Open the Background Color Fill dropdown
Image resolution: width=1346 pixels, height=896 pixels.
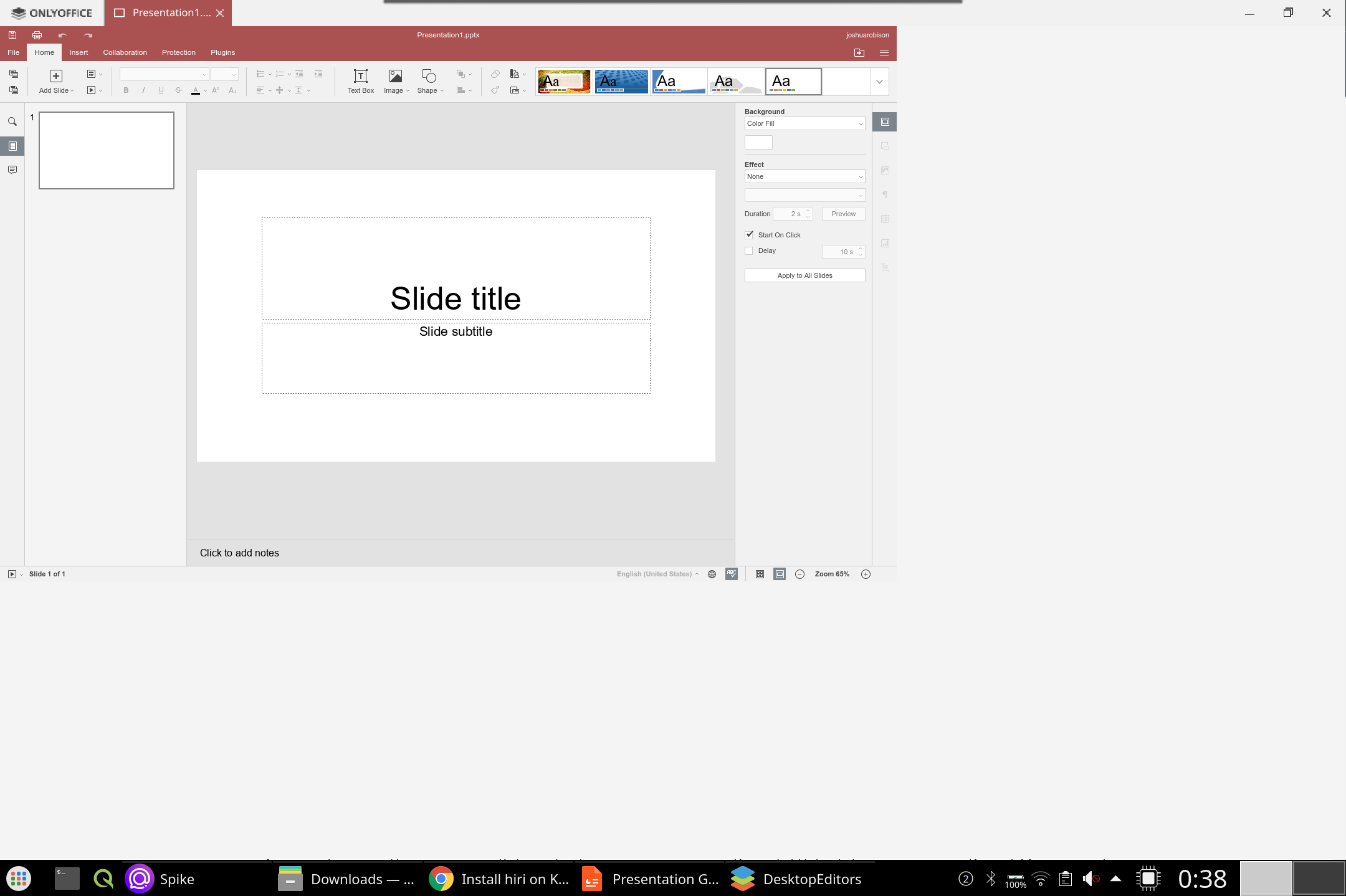[x=804, y=123]
